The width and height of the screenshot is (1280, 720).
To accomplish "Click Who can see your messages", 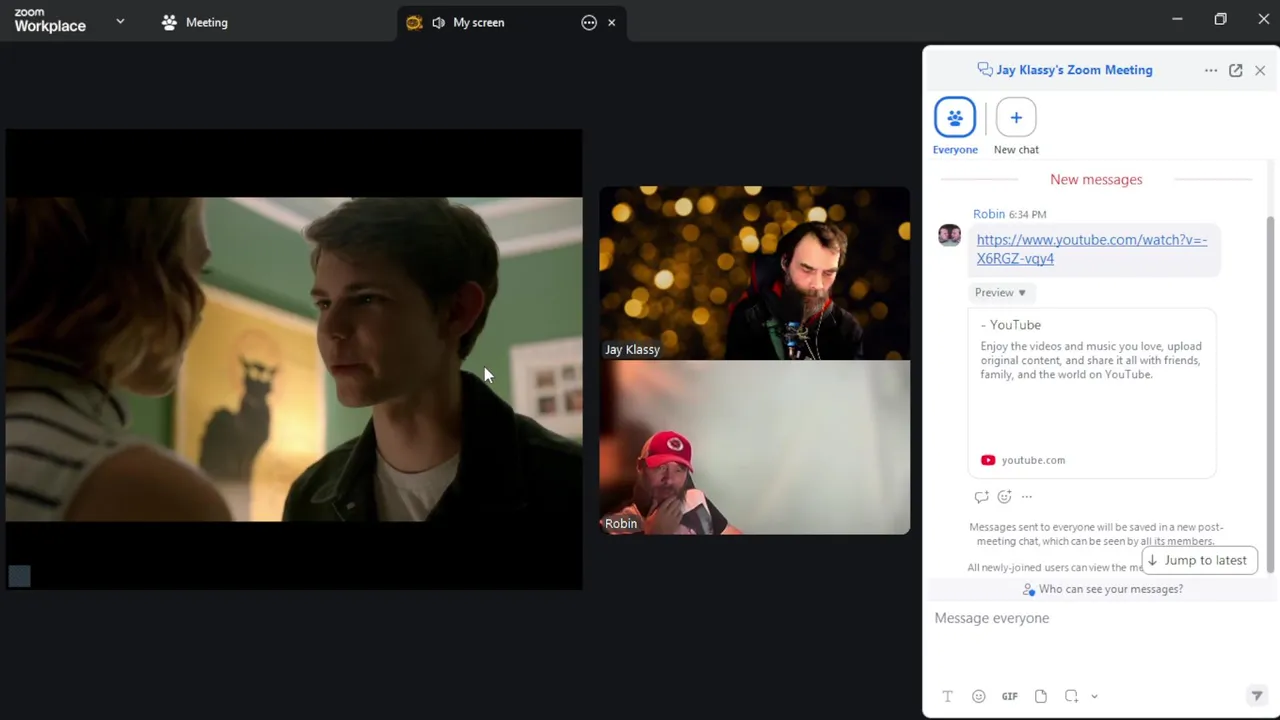I will click(x=1102, y=589).
